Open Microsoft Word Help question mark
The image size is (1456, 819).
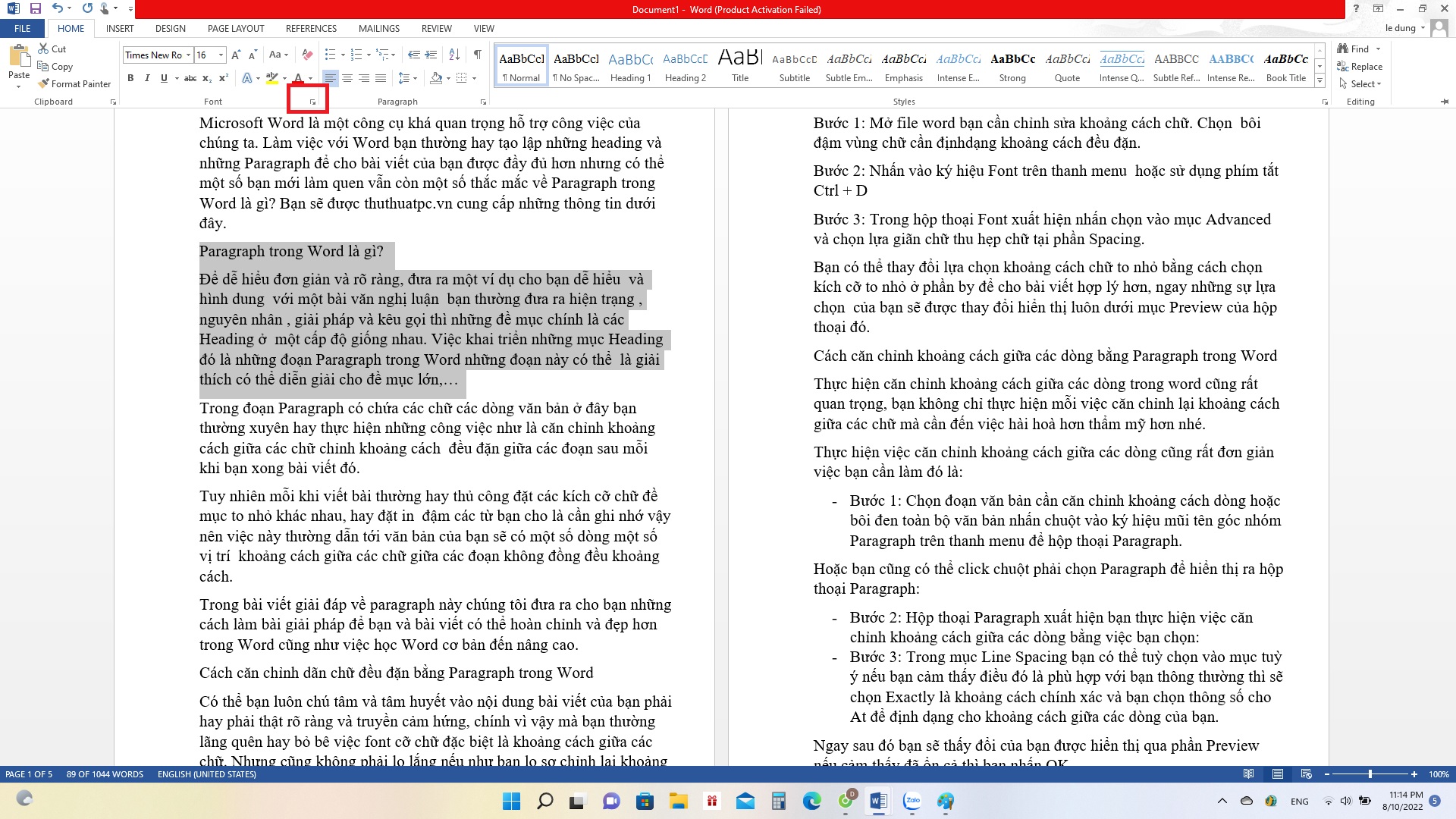pyautogui.click(x=1356, y=8)
